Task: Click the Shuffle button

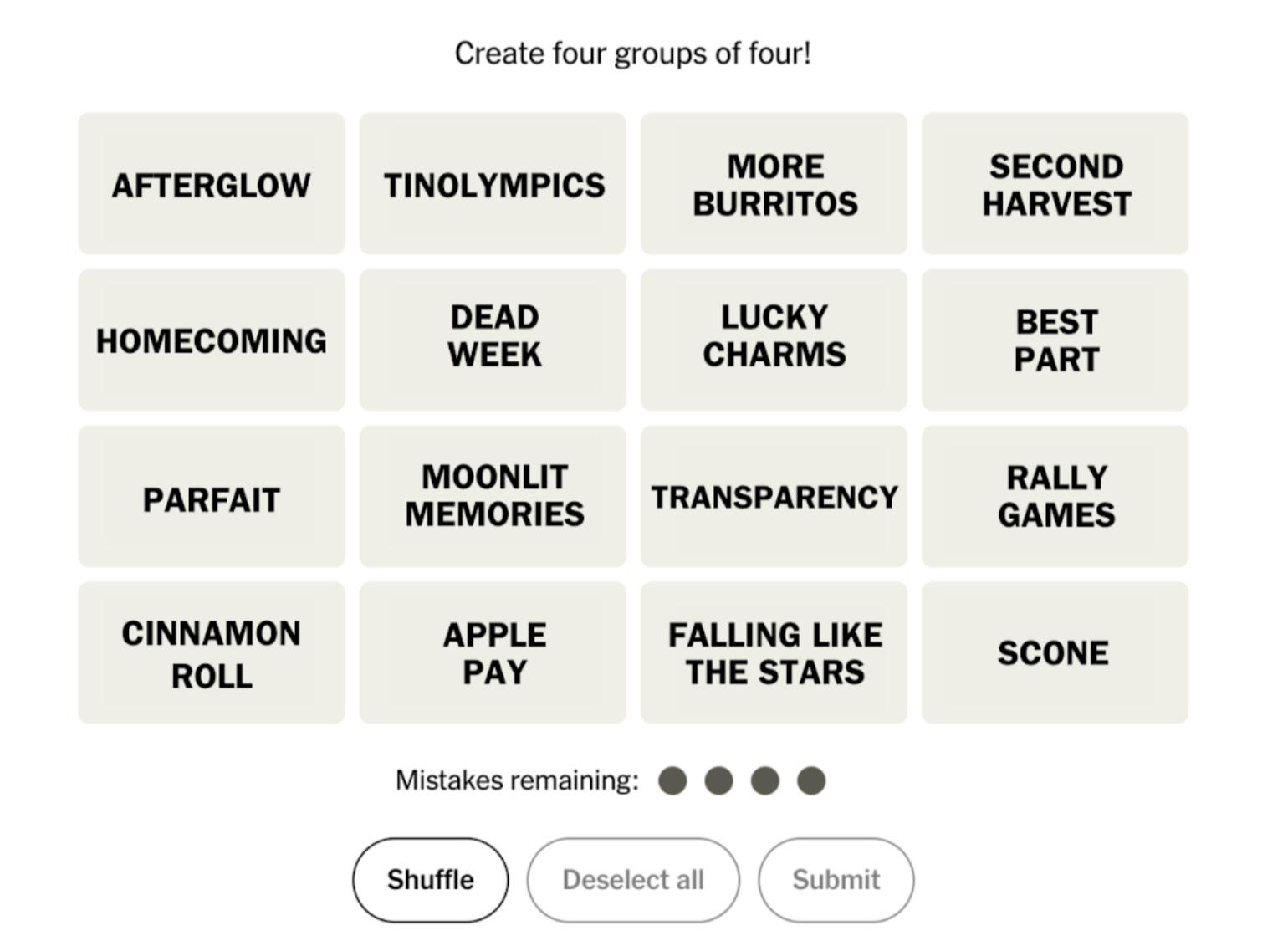Action: 430,880
